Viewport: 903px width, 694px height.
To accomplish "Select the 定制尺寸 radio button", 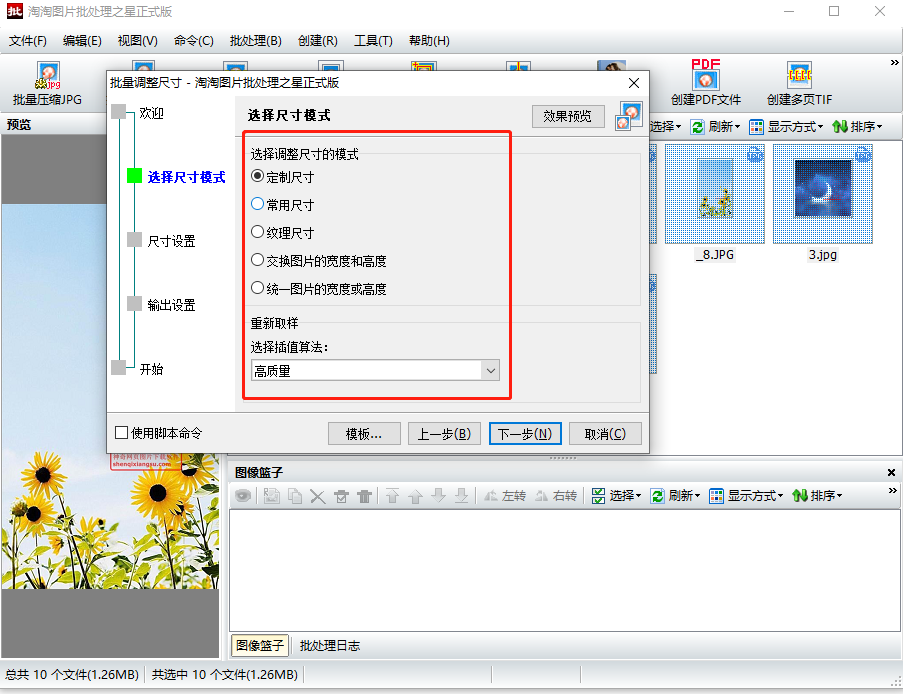I will pos(257,176).
